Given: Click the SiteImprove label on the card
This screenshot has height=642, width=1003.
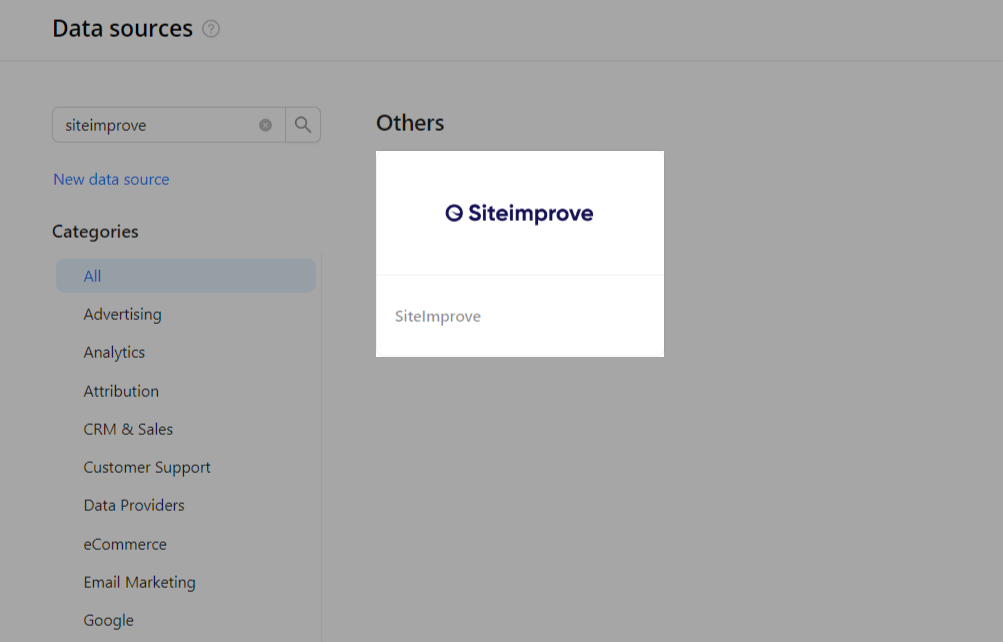Looking at the screenshot, I should tap(437, 316).
